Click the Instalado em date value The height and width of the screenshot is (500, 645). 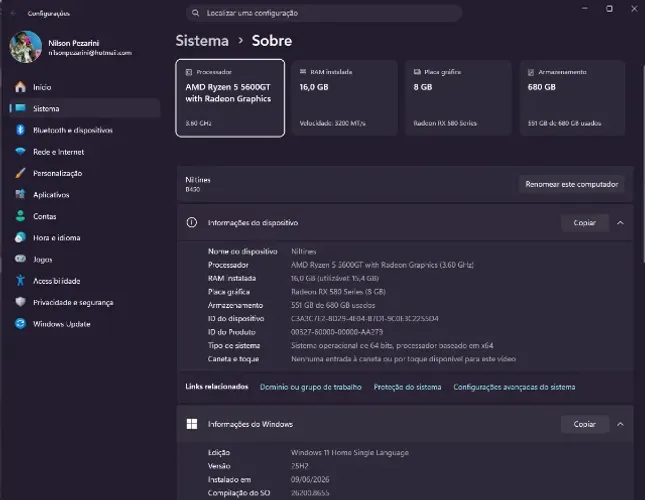[x=310, y=479]
